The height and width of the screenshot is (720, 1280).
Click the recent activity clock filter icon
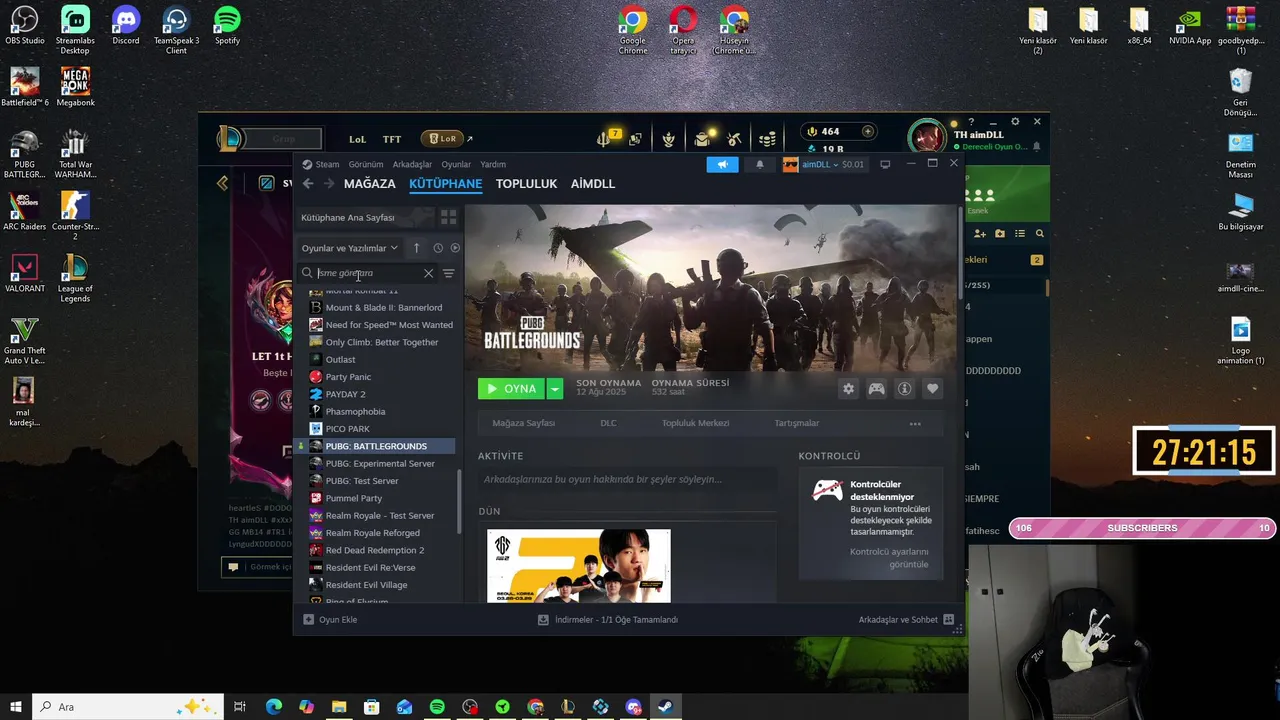pos(438,248)
